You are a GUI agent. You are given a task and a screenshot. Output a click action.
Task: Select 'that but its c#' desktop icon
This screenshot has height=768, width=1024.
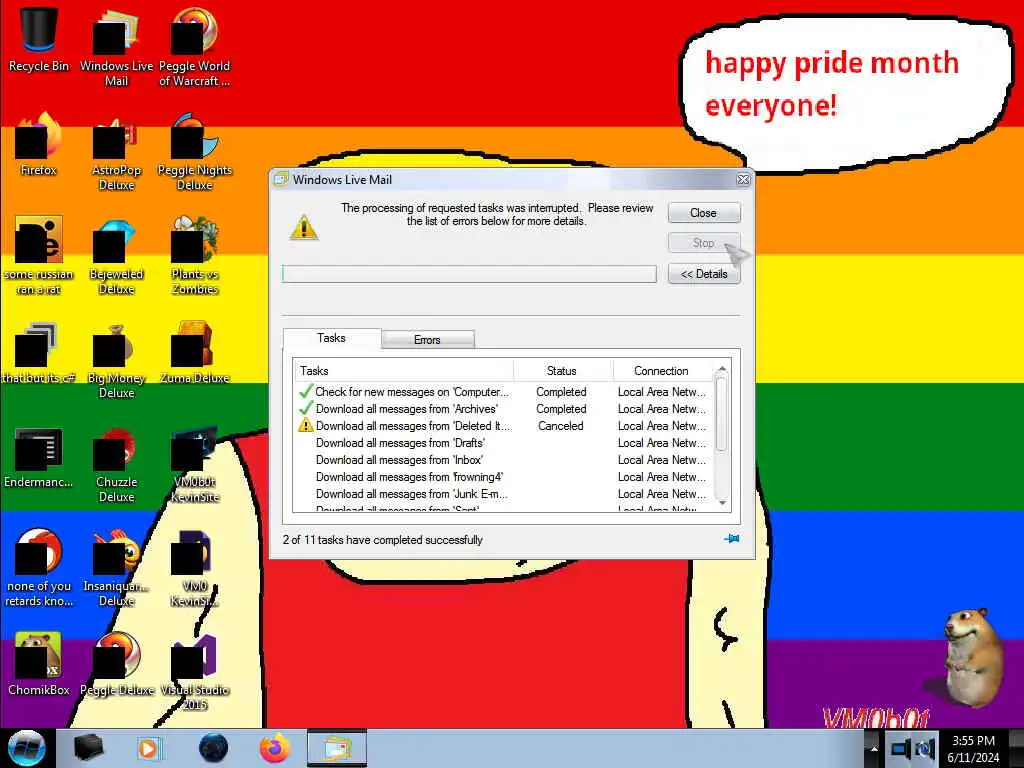[39, 353]
